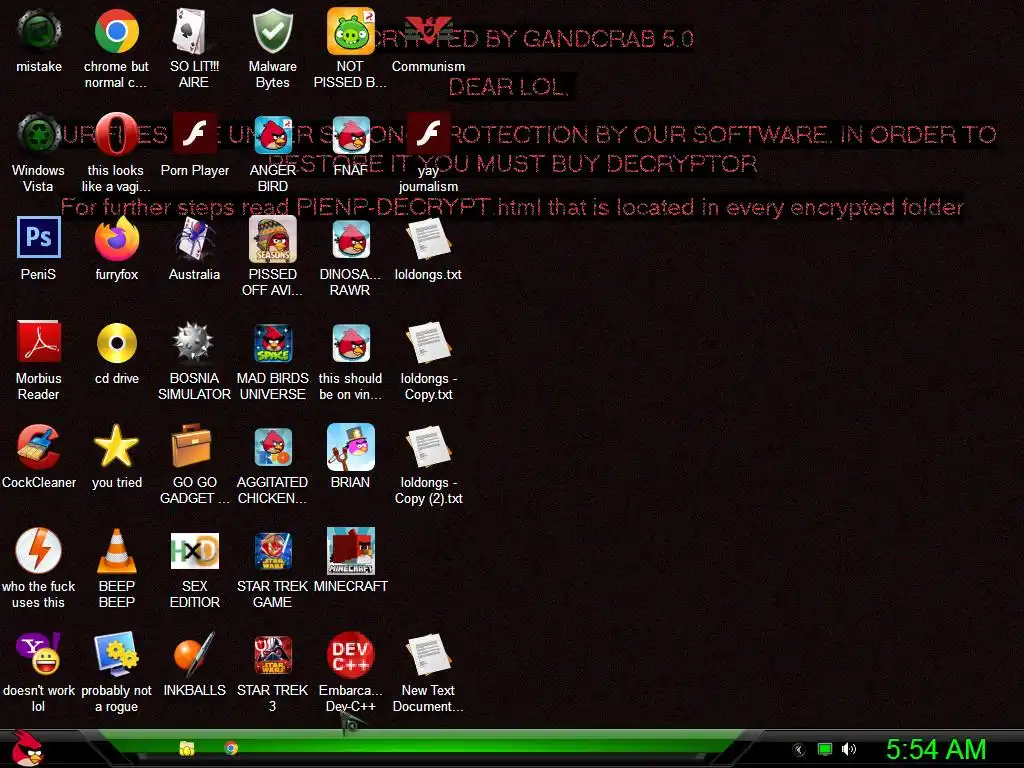1024x768 pixels.
Task: Click the 'NOT PISSED B...' green pig icon
Action: 350,31
